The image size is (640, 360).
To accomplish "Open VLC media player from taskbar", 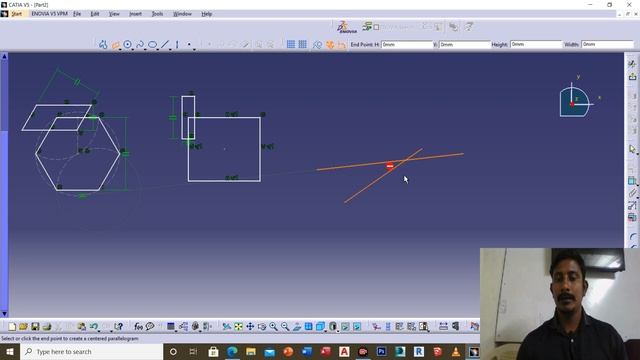I will pos(456,351).
